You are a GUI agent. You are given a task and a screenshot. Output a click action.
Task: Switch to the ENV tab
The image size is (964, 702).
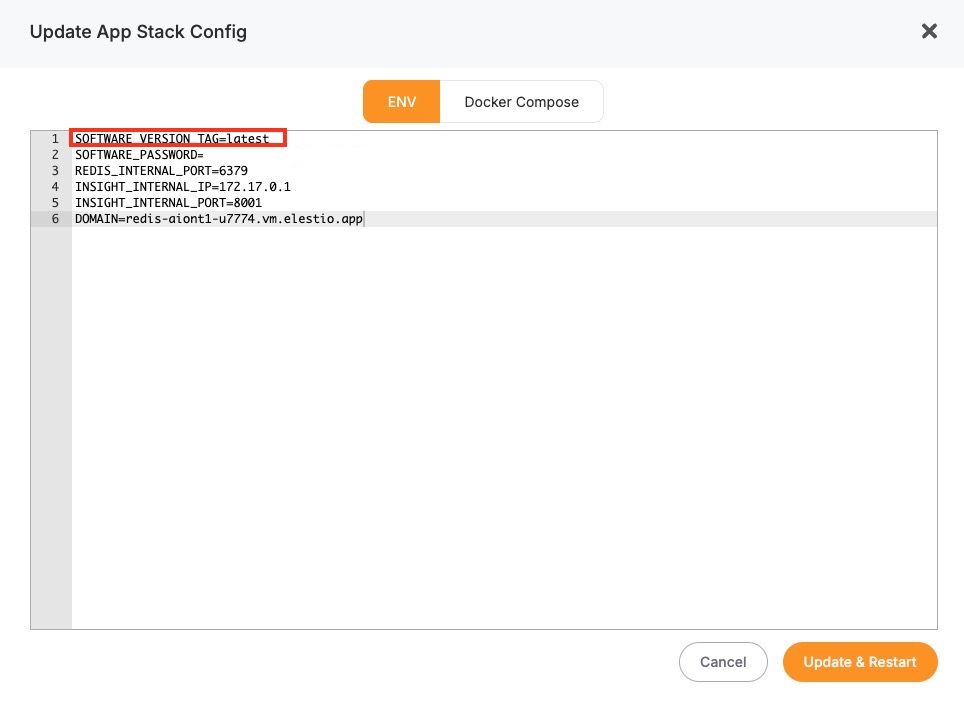401,102
